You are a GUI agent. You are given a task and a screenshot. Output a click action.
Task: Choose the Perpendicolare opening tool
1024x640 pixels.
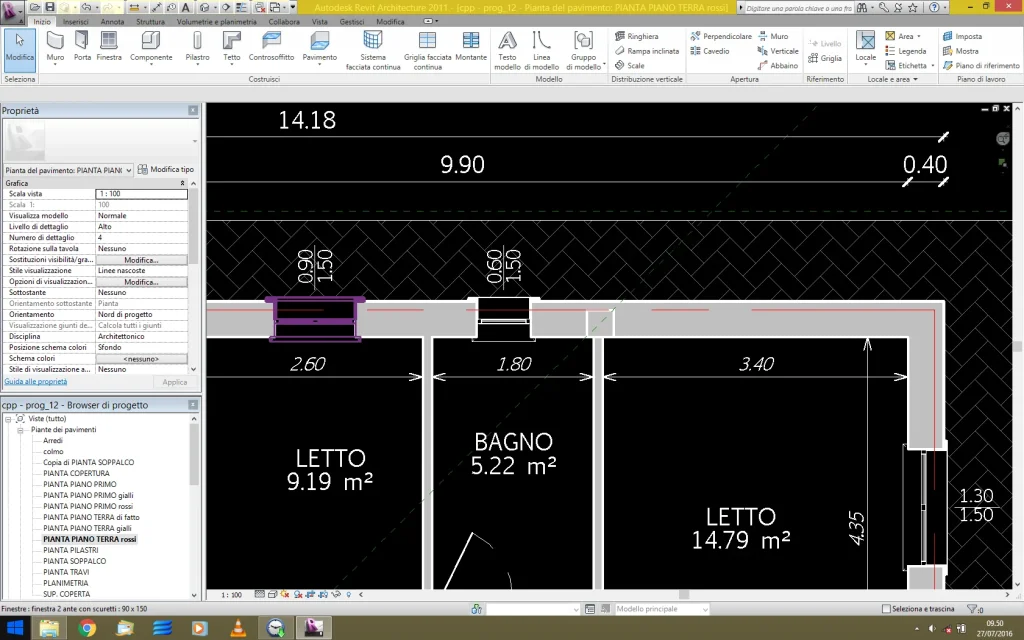[x=721, y=37]
